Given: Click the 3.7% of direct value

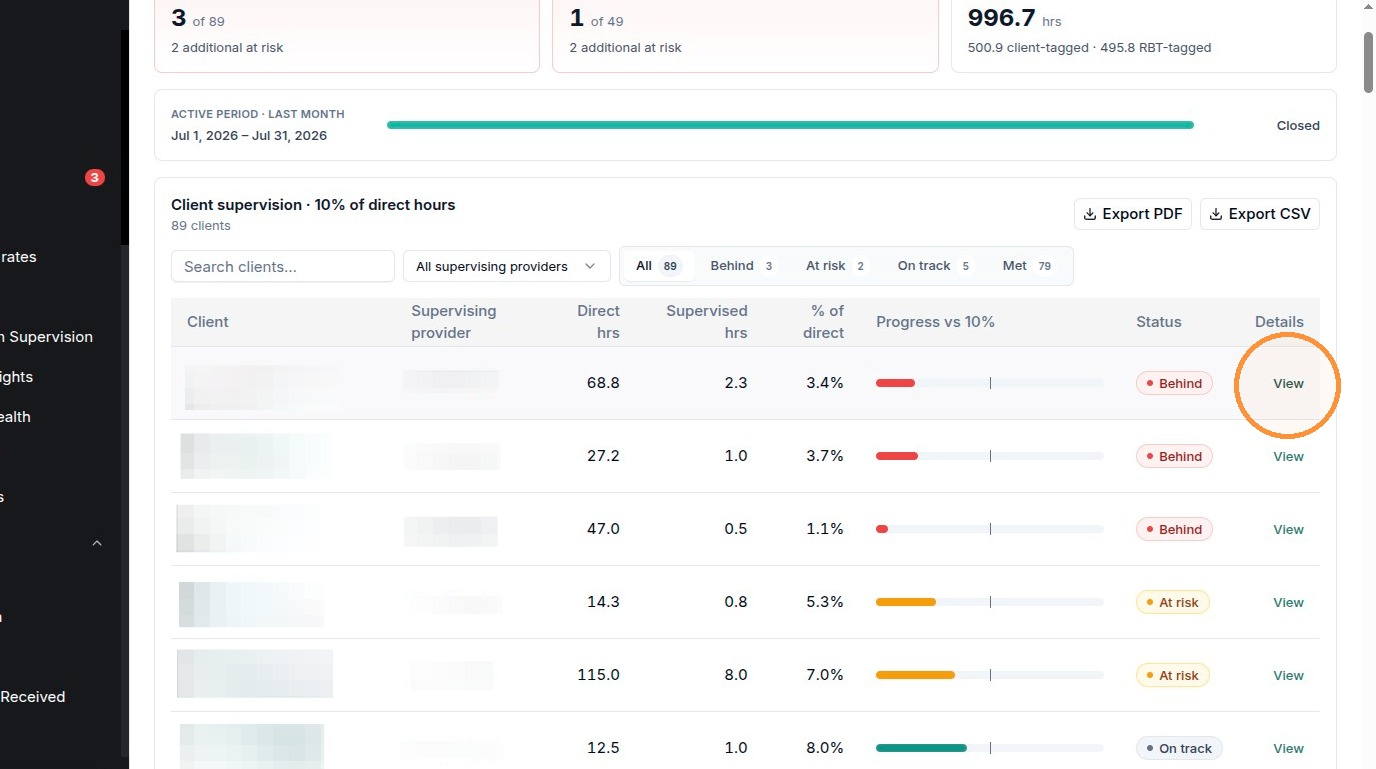Looking at the screenshot, I should (x=825, y=456).
